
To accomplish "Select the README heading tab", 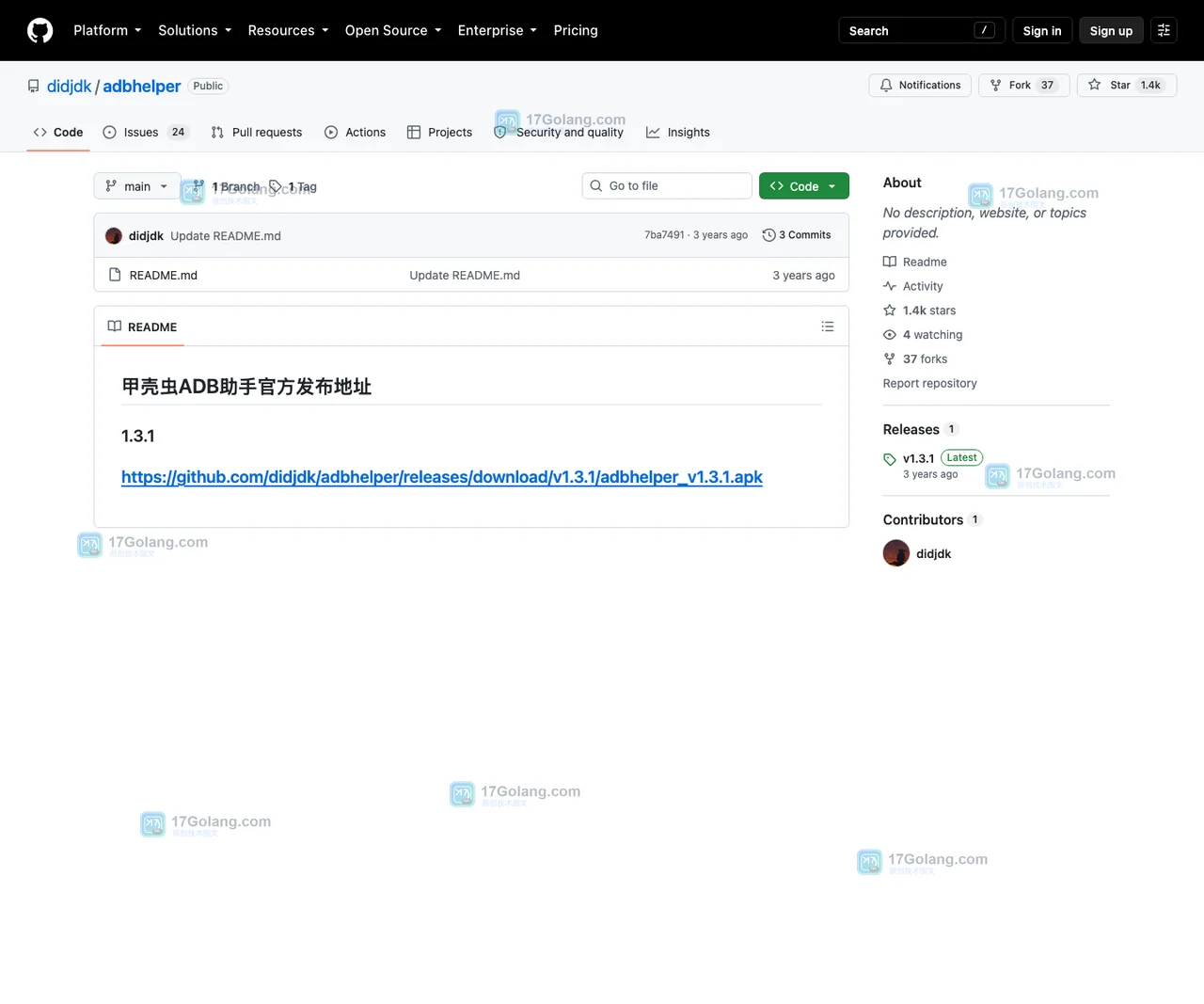I will click(143, 327).
